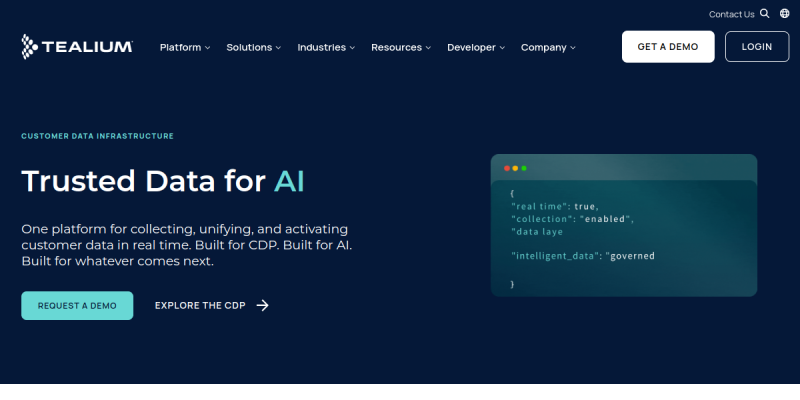This screenshot has height=400, width=800.
Task: Click the GET A DEMO button
Action: (x=668, y=47)
